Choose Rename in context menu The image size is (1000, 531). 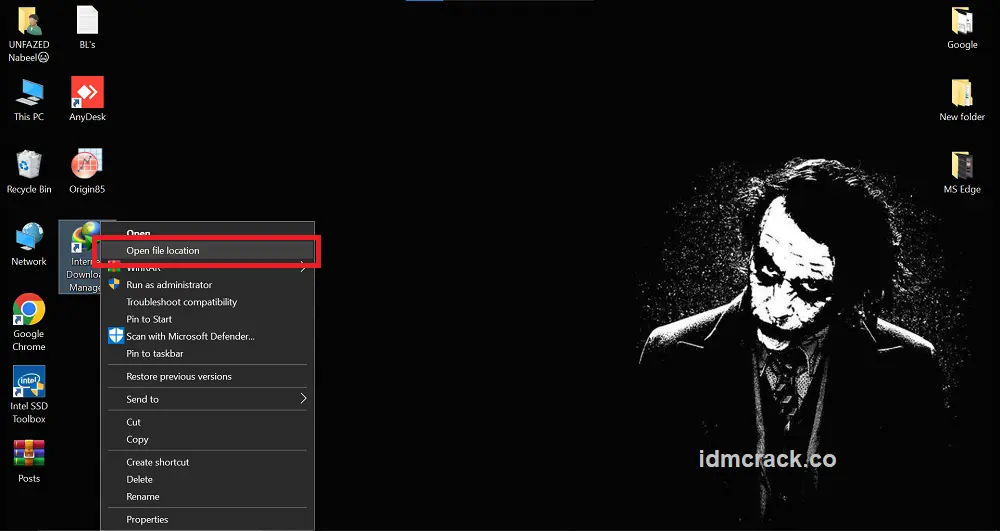pos(207,497)
